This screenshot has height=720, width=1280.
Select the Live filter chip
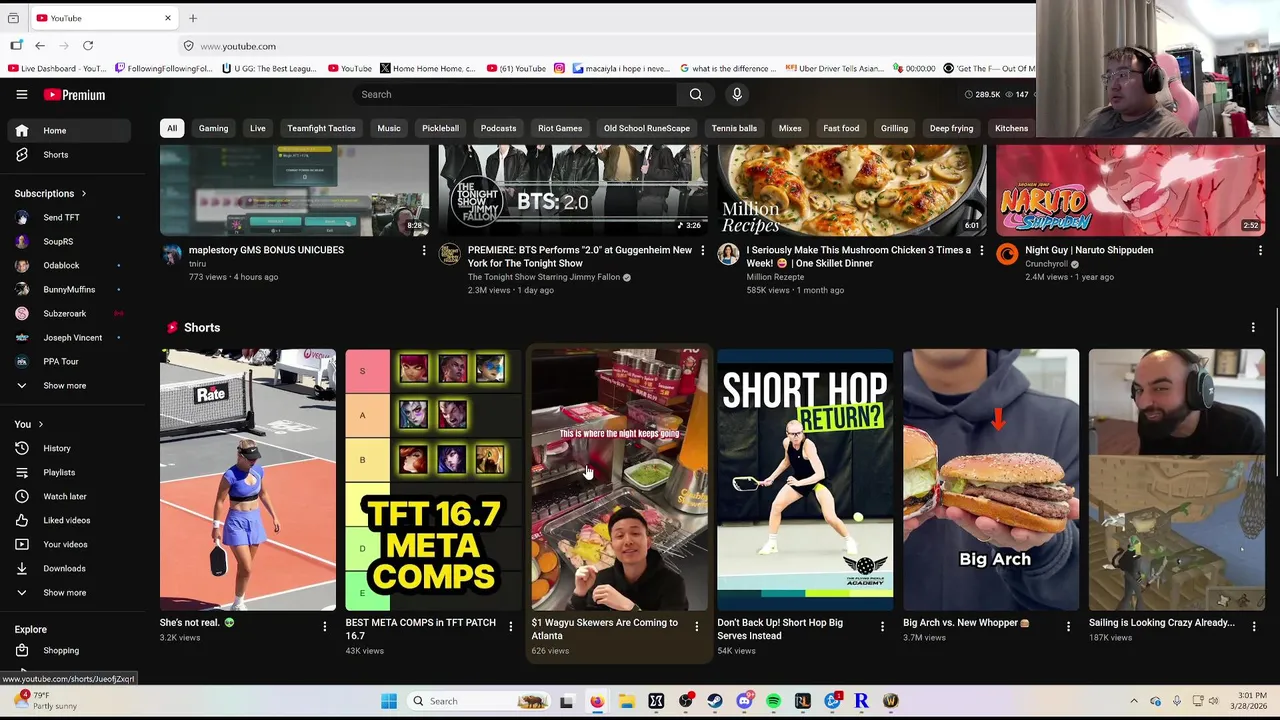coord(258,128)
